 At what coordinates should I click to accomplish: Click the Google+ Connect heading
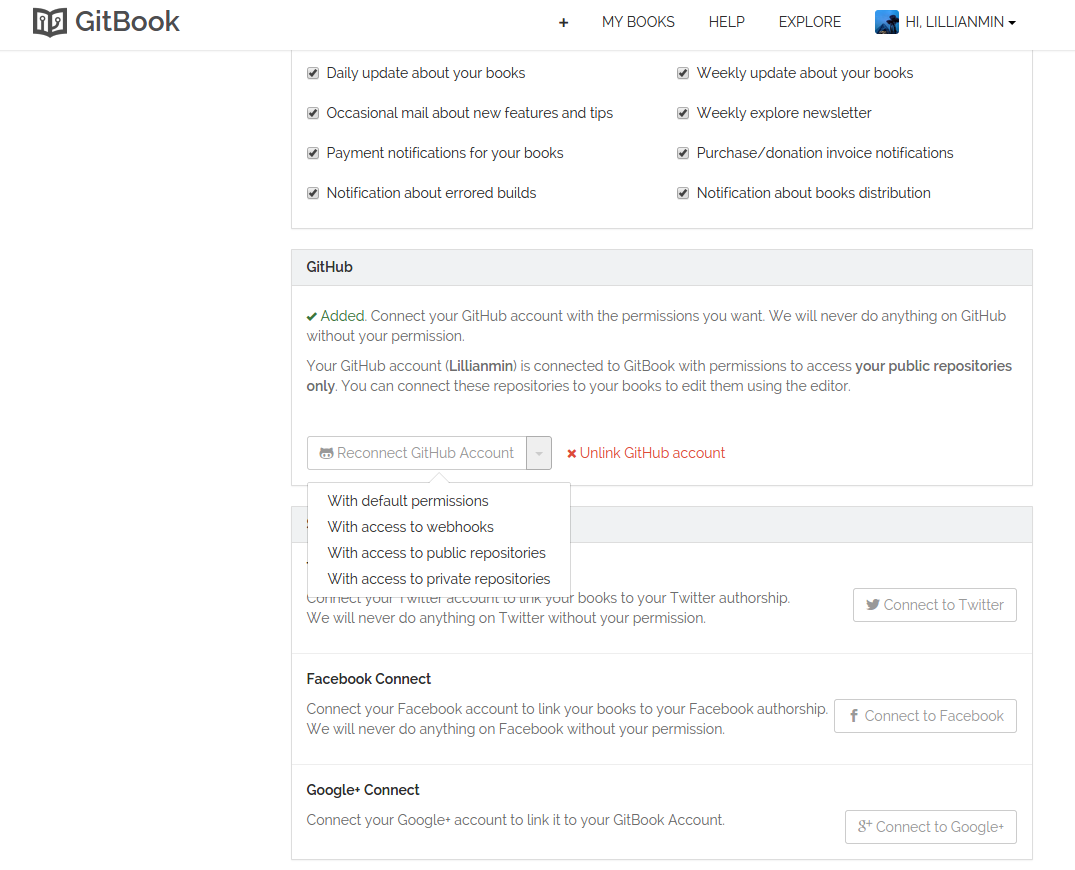[x=363, y=790]
